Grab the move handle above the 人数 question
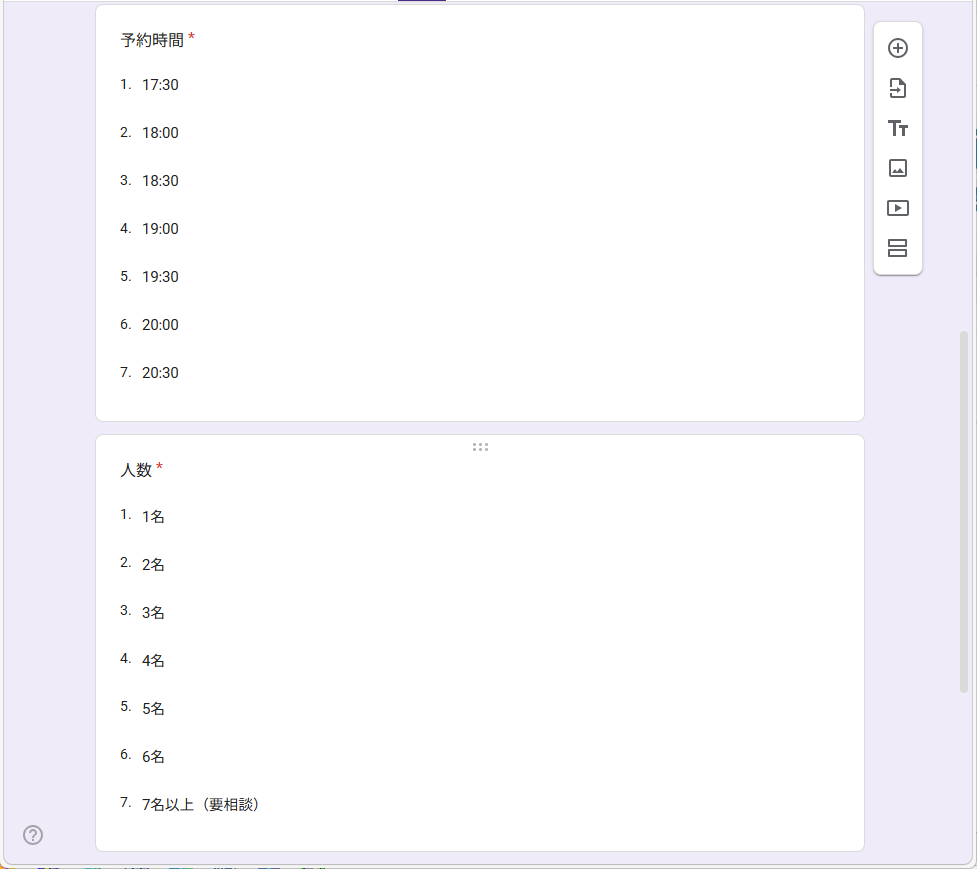 tap(480, 447)
